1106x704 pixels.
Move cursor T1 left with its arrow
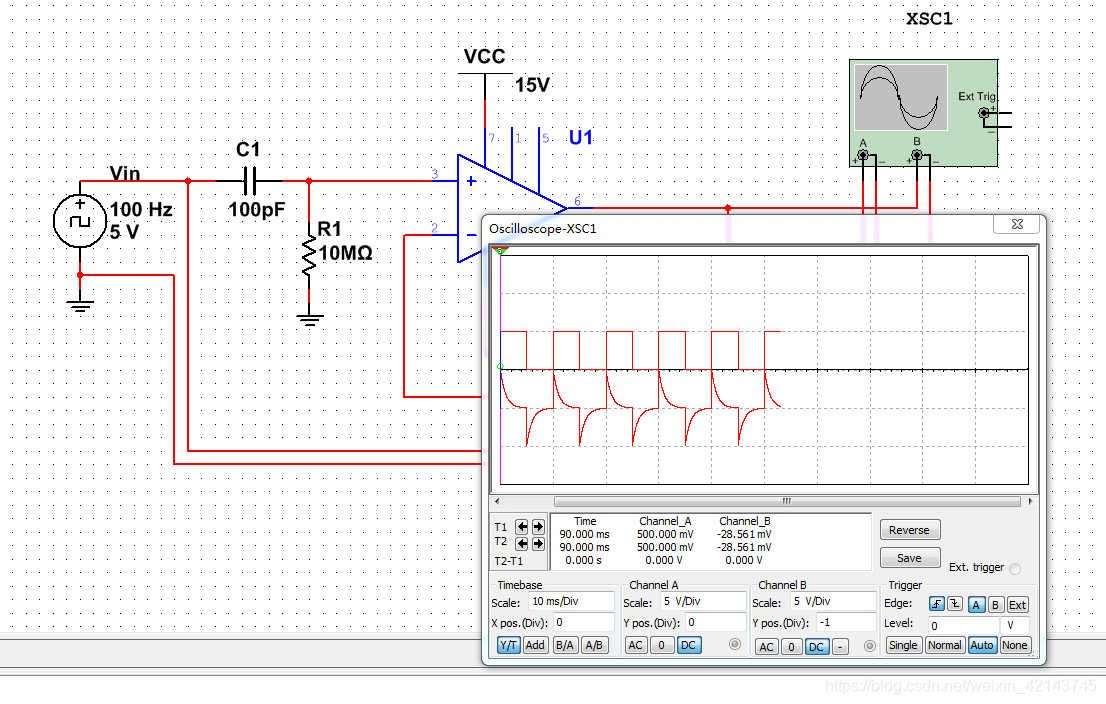pos(521,527)
